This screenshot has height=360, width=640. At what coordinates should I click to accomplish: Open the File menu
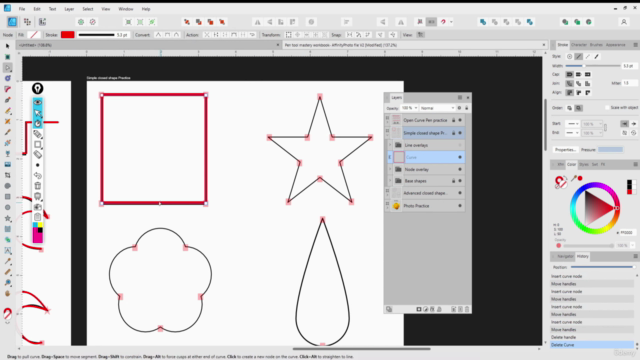pos(22,9)
